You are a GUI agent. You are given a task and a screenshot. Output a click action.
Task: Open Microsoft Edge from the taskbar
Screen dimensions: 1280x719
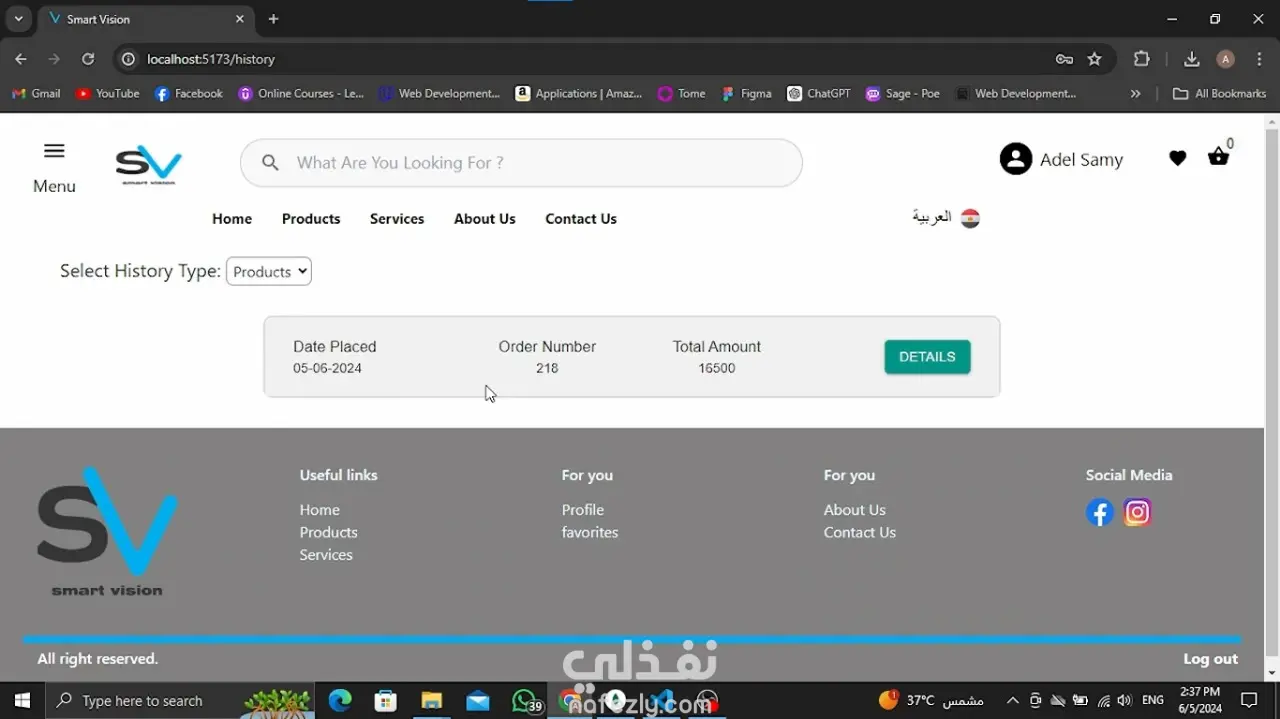(340, 701)
